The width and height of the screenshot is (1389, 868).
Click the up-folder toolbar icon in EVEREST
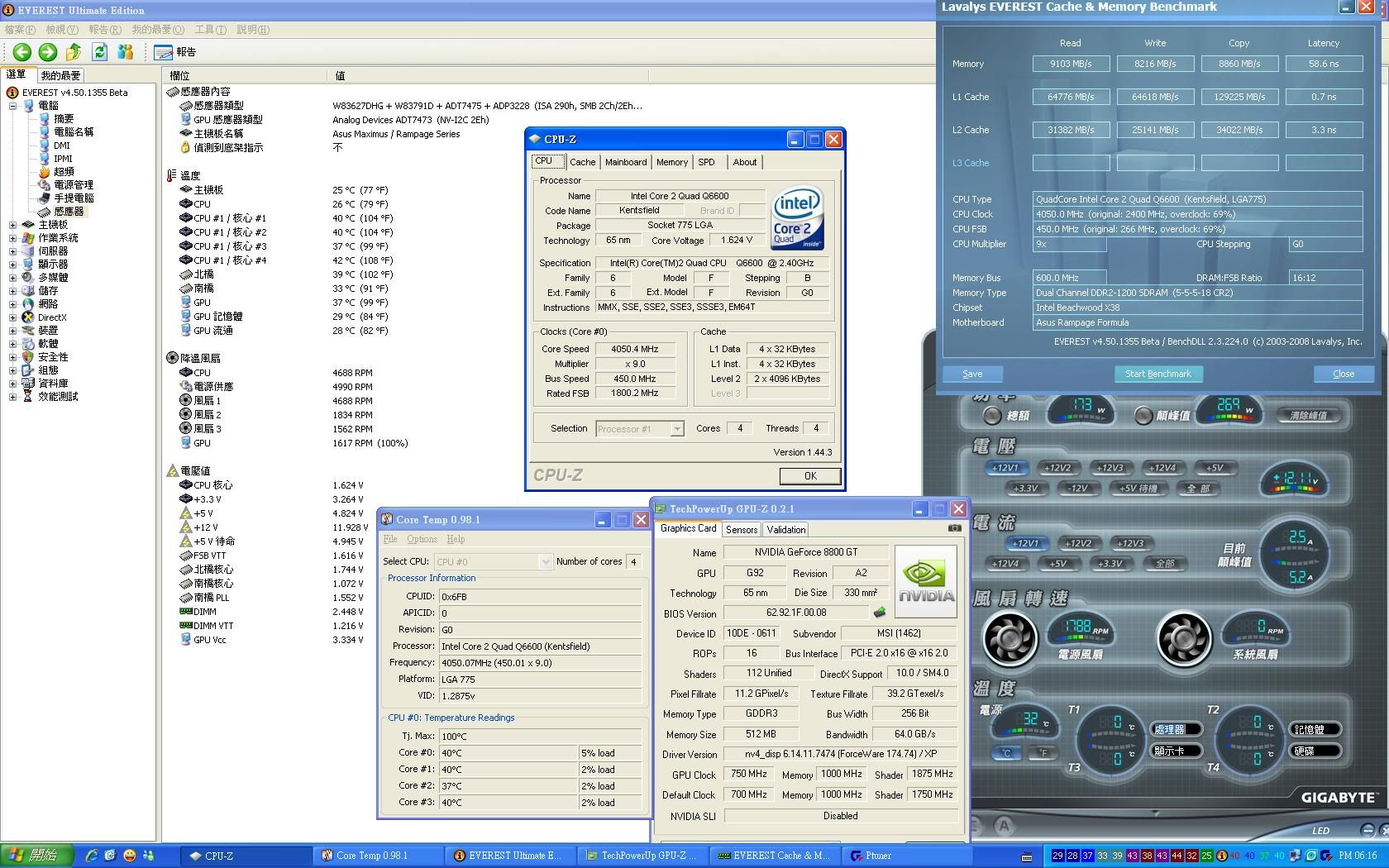click(74, 52)
